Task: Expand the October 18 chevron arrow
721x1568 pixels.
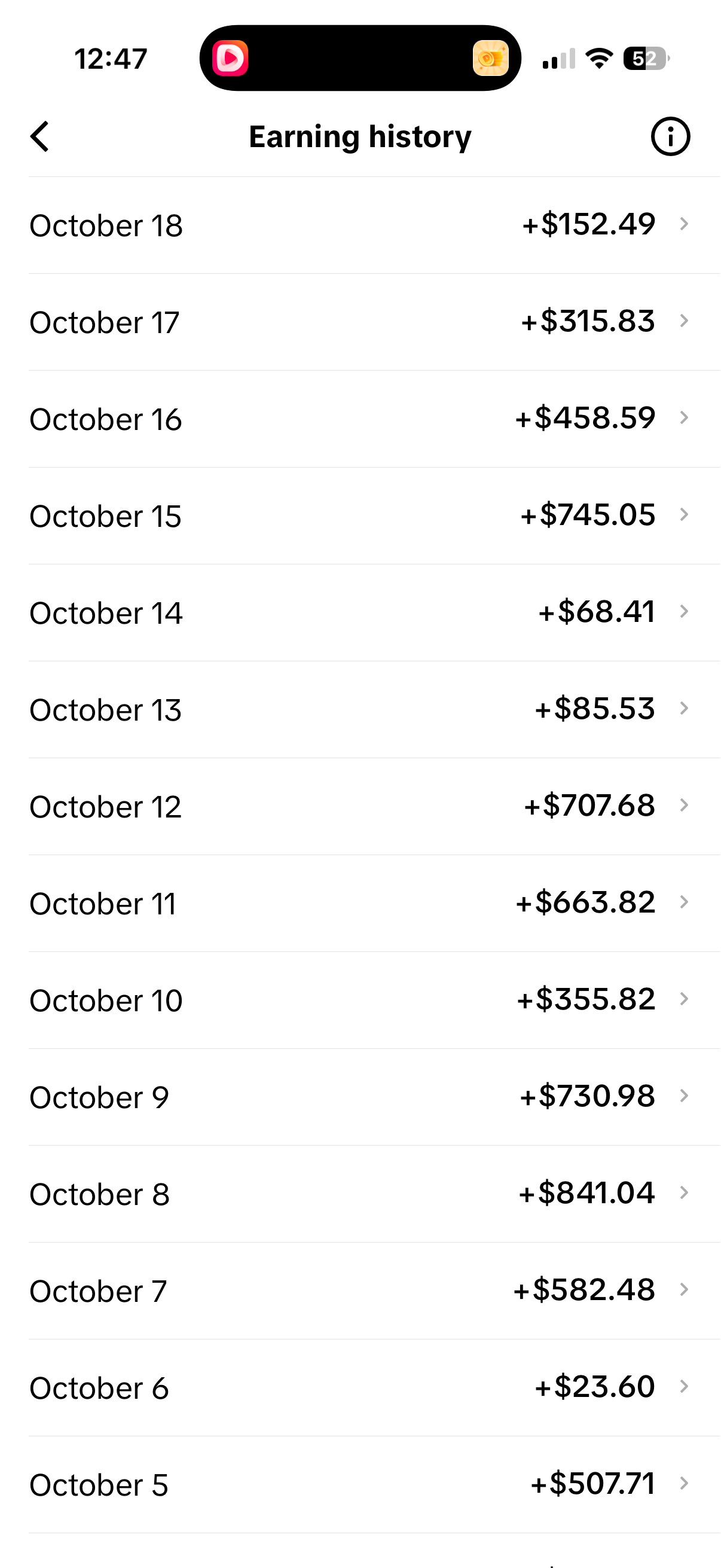Action: [x=684, y=224]
